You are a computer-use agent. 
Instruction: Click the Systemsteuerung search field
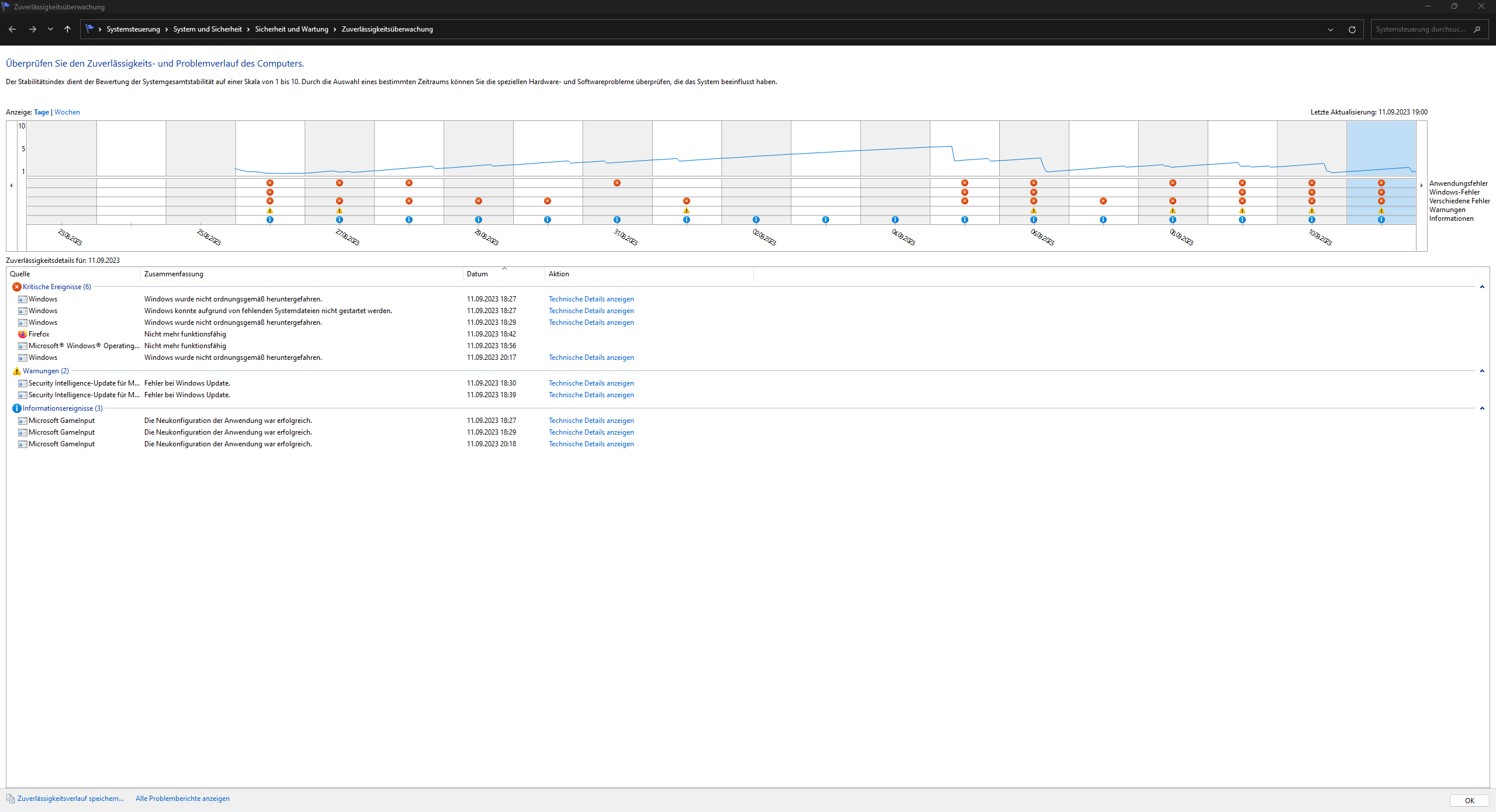pyautogui.click(x=1420, y=29)
